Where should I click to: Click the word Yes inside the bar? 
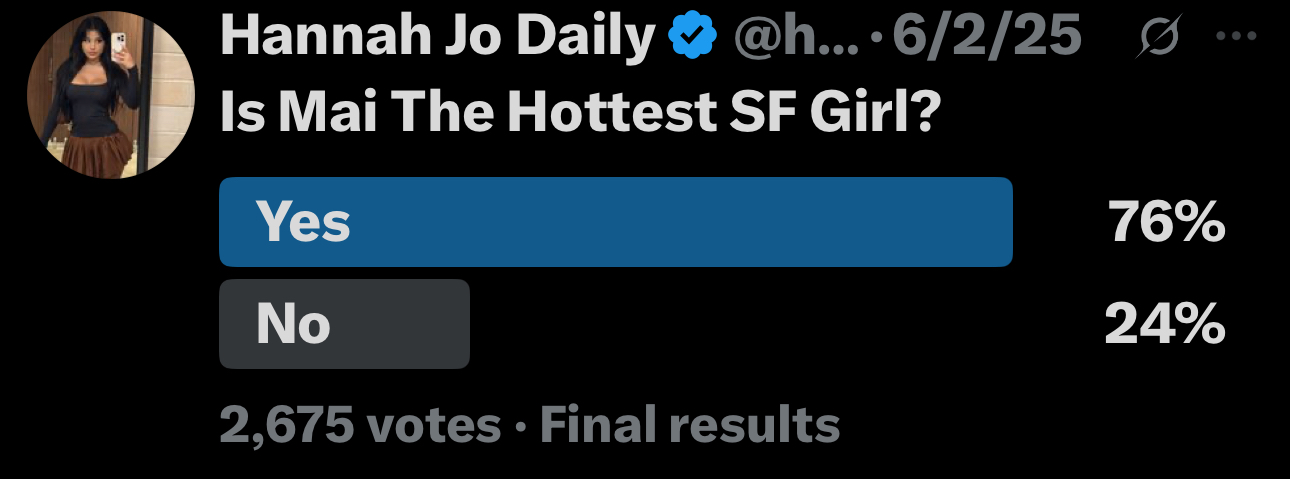[303, 222]
